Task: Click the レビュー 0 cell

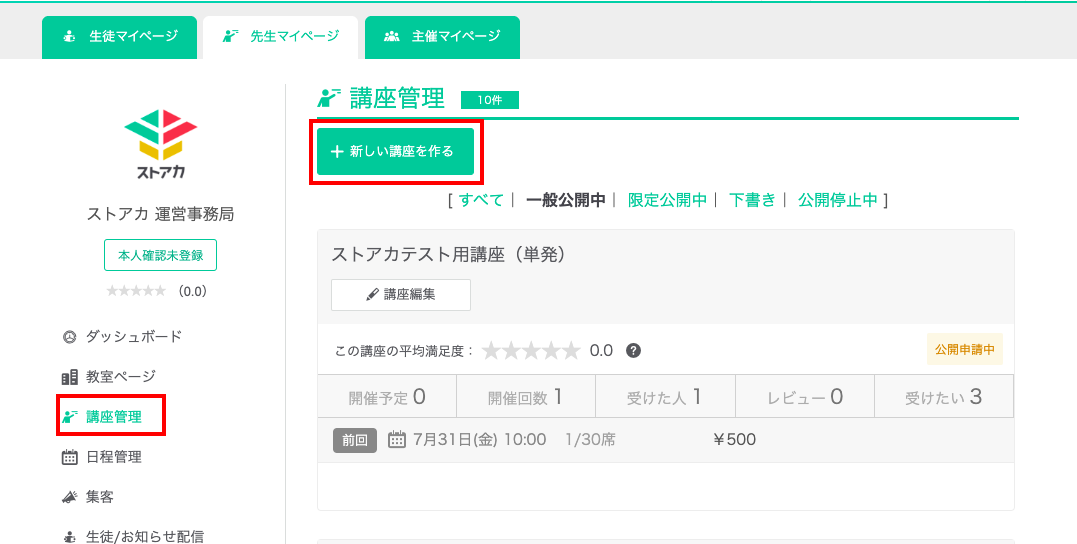Action: 805,396
